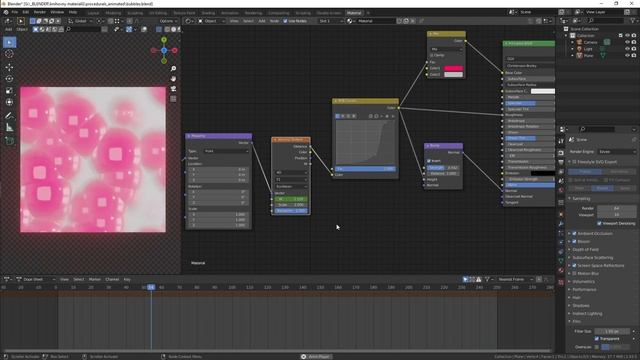Open Mix node blend mode dropdown
640x360 pixels.
pyautogui.click(x=447, y=49)
